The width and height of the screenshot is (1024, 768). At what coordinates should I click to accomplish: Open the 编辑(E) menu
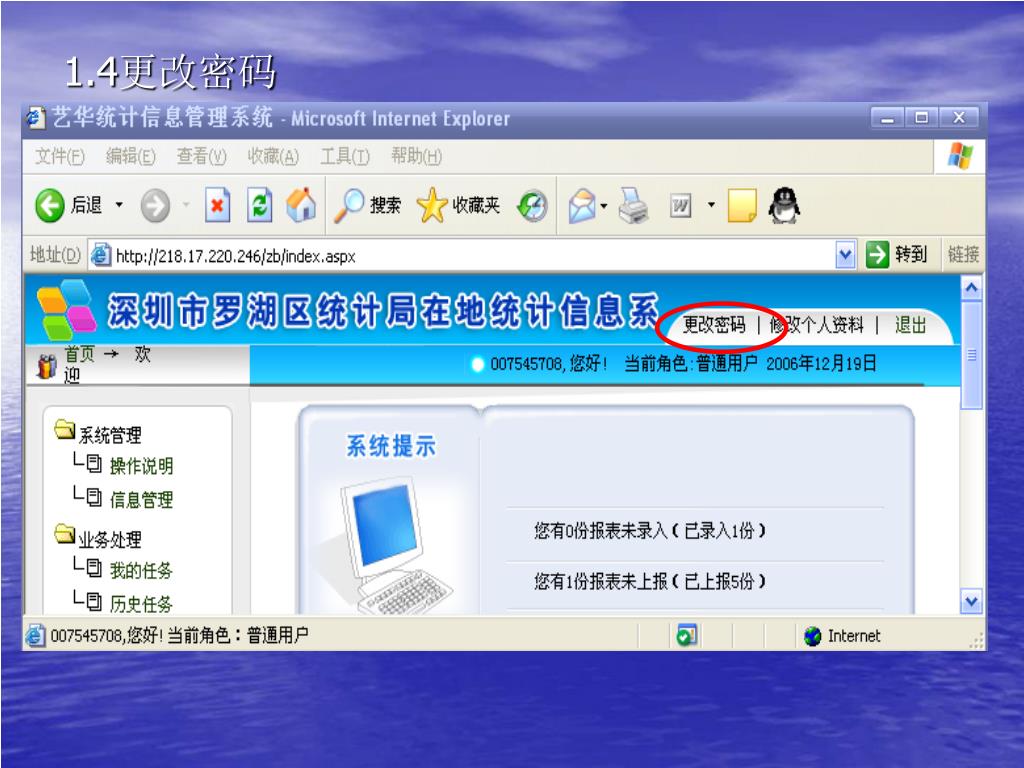point(131,157)
